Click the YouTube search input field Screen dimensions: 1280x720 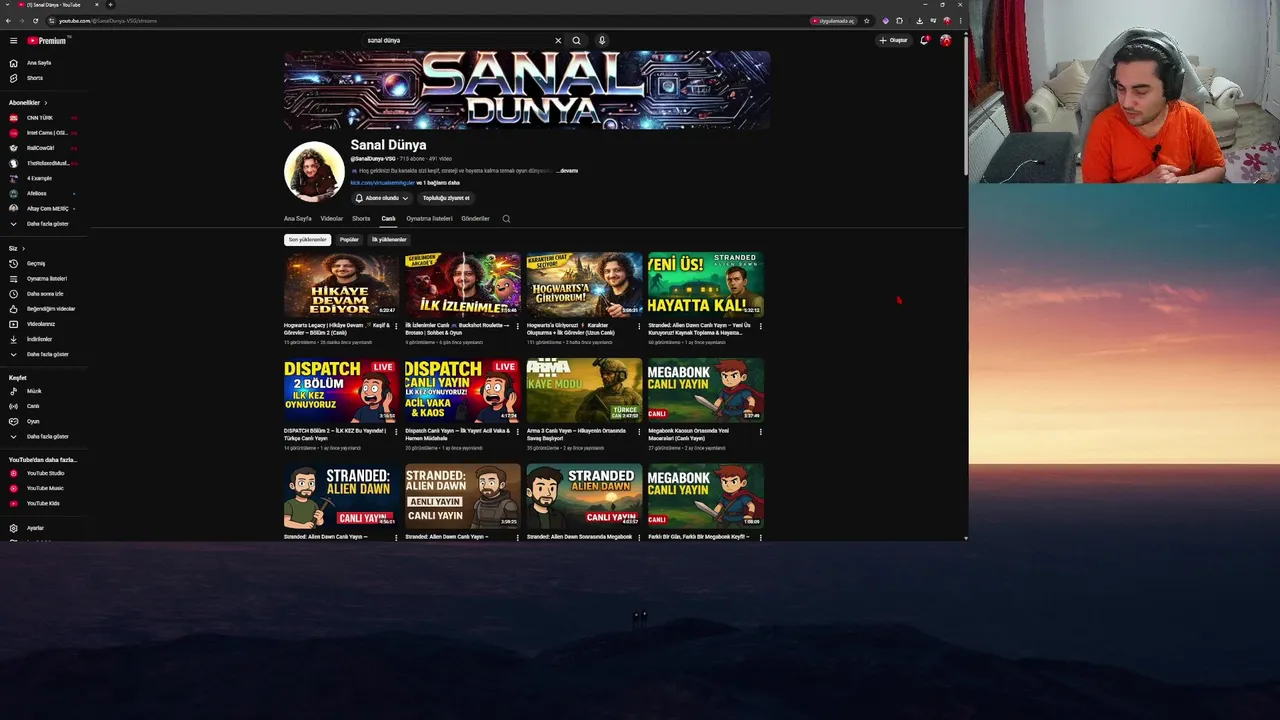[457, 41]
